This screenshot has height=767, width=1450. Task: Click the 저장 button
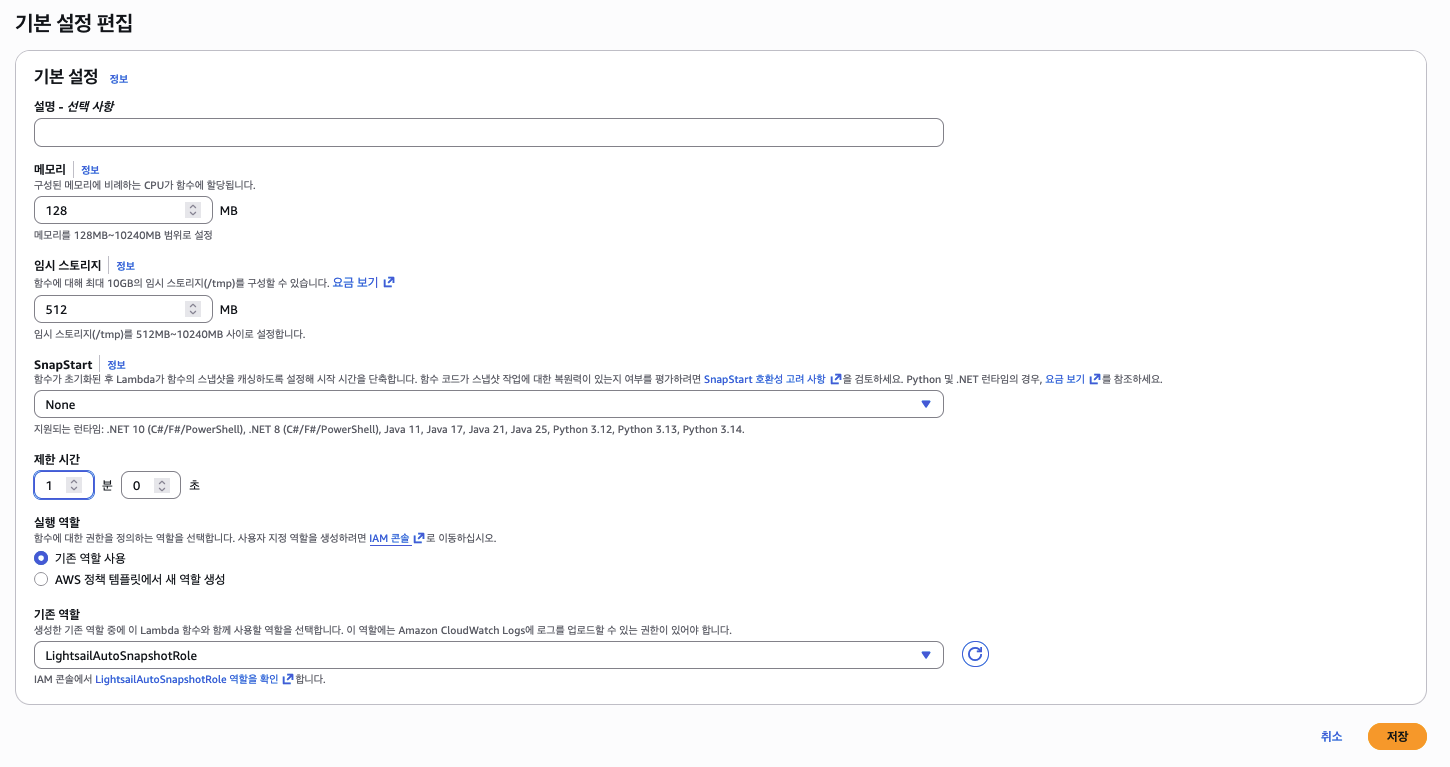1396,736
